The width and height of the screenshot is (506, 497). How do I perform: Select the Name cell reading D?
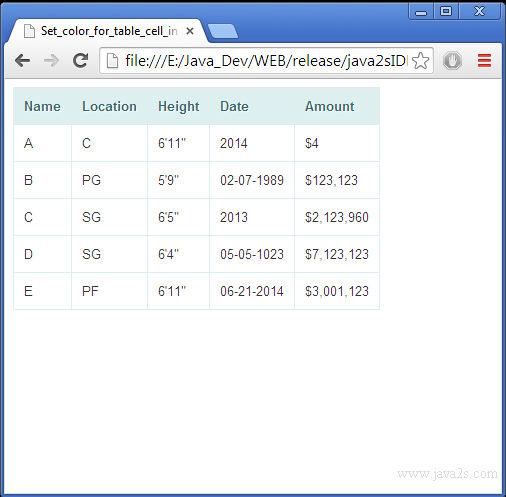coord(42,254)
